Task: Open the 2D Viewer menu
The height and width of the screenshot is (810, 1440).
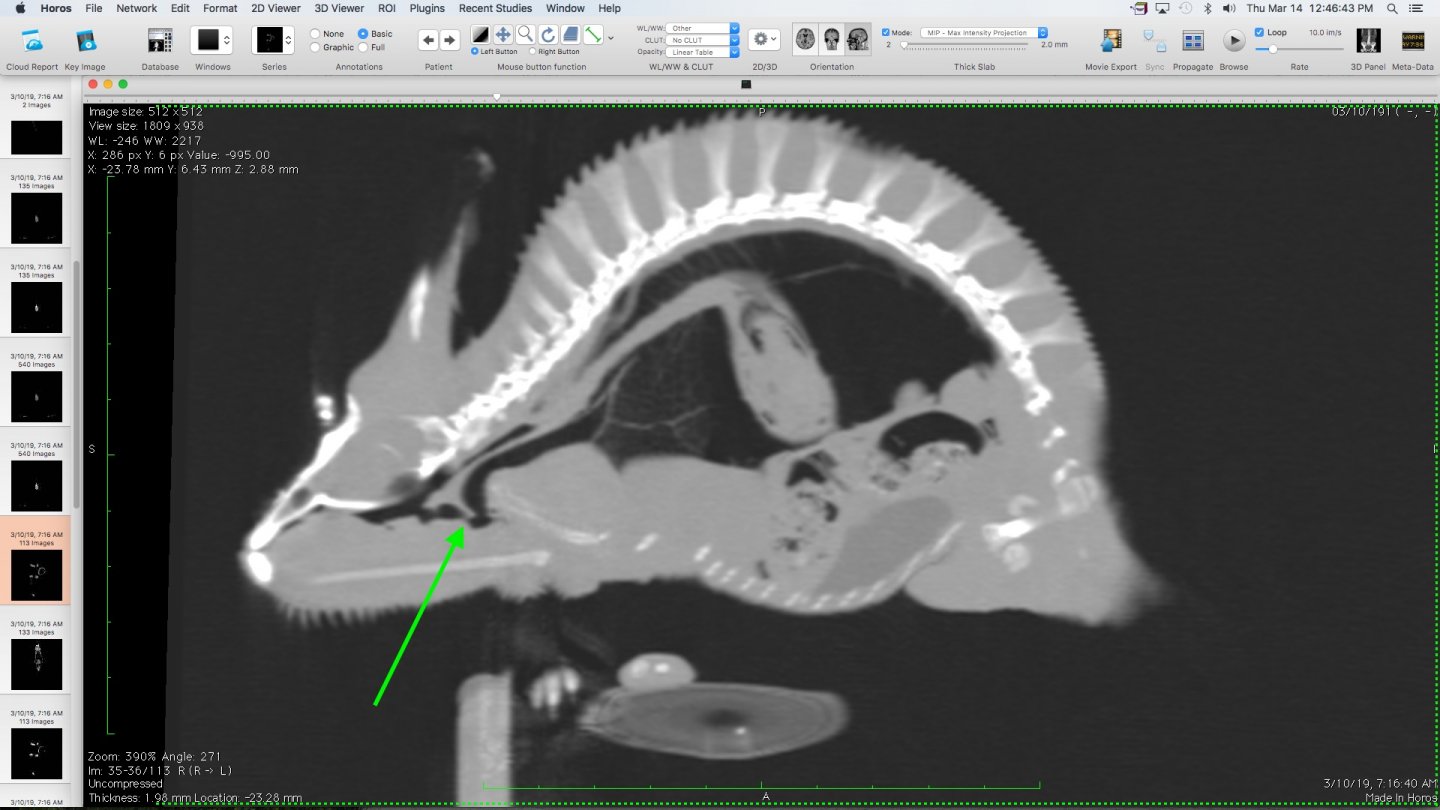Action: [x=276, y=8]
